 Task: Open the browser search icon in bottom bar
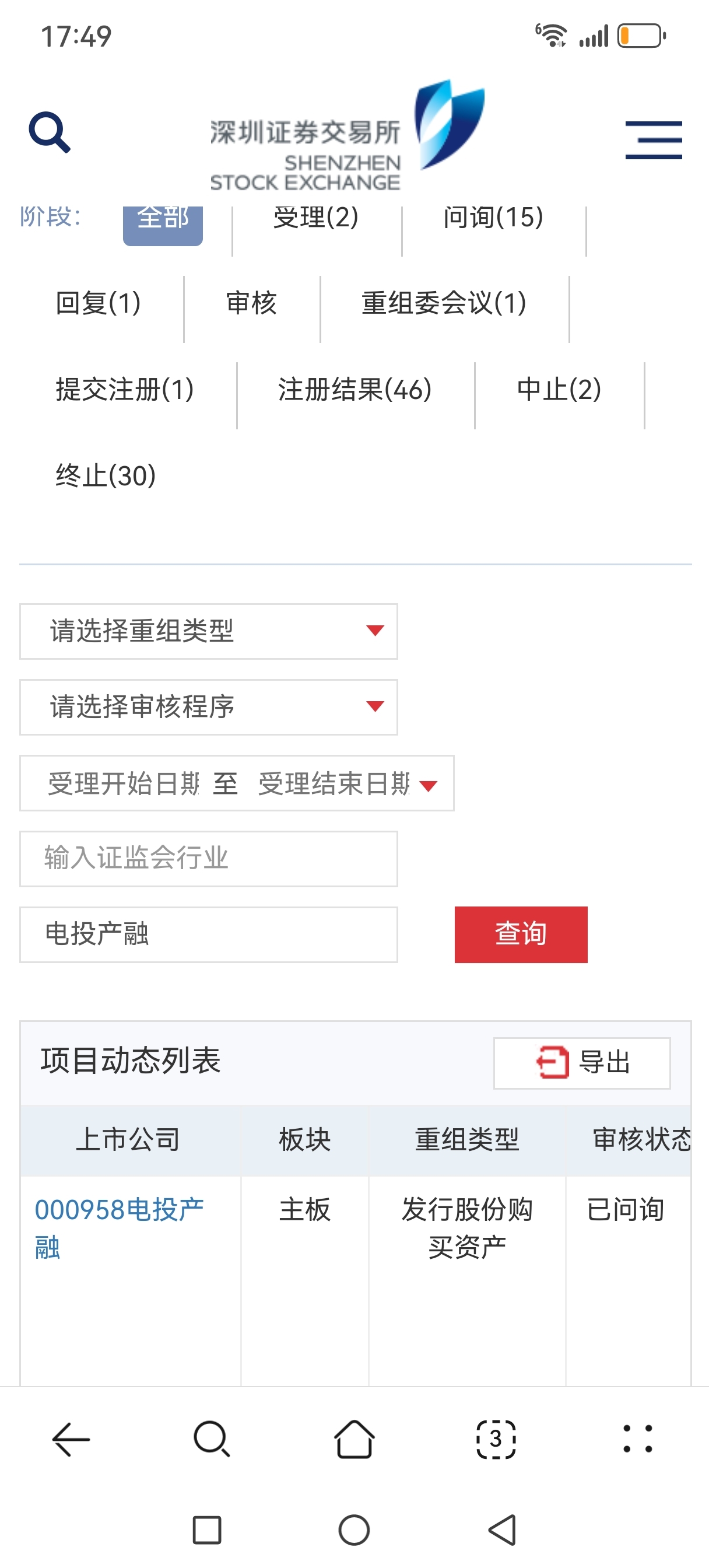pyautogui.click(x=212, y=1439)
